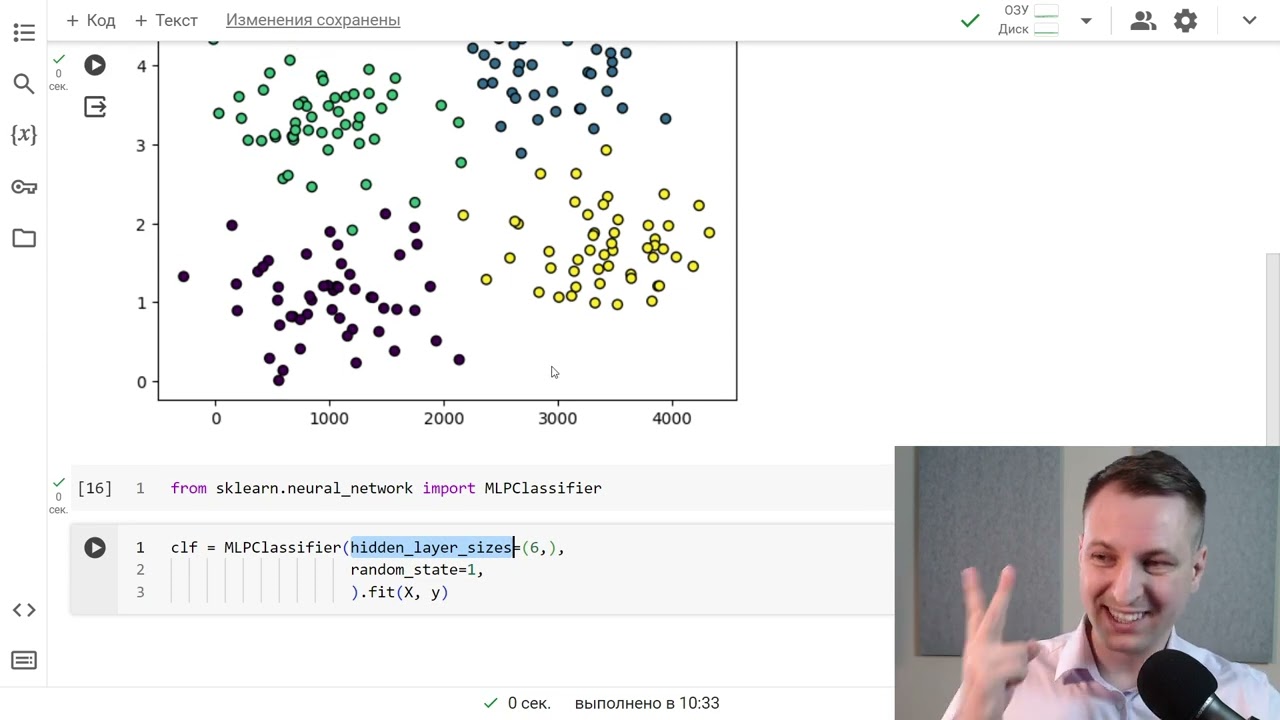Open the search panel in sidebar

pyautogui.click(x=24, y=84)
